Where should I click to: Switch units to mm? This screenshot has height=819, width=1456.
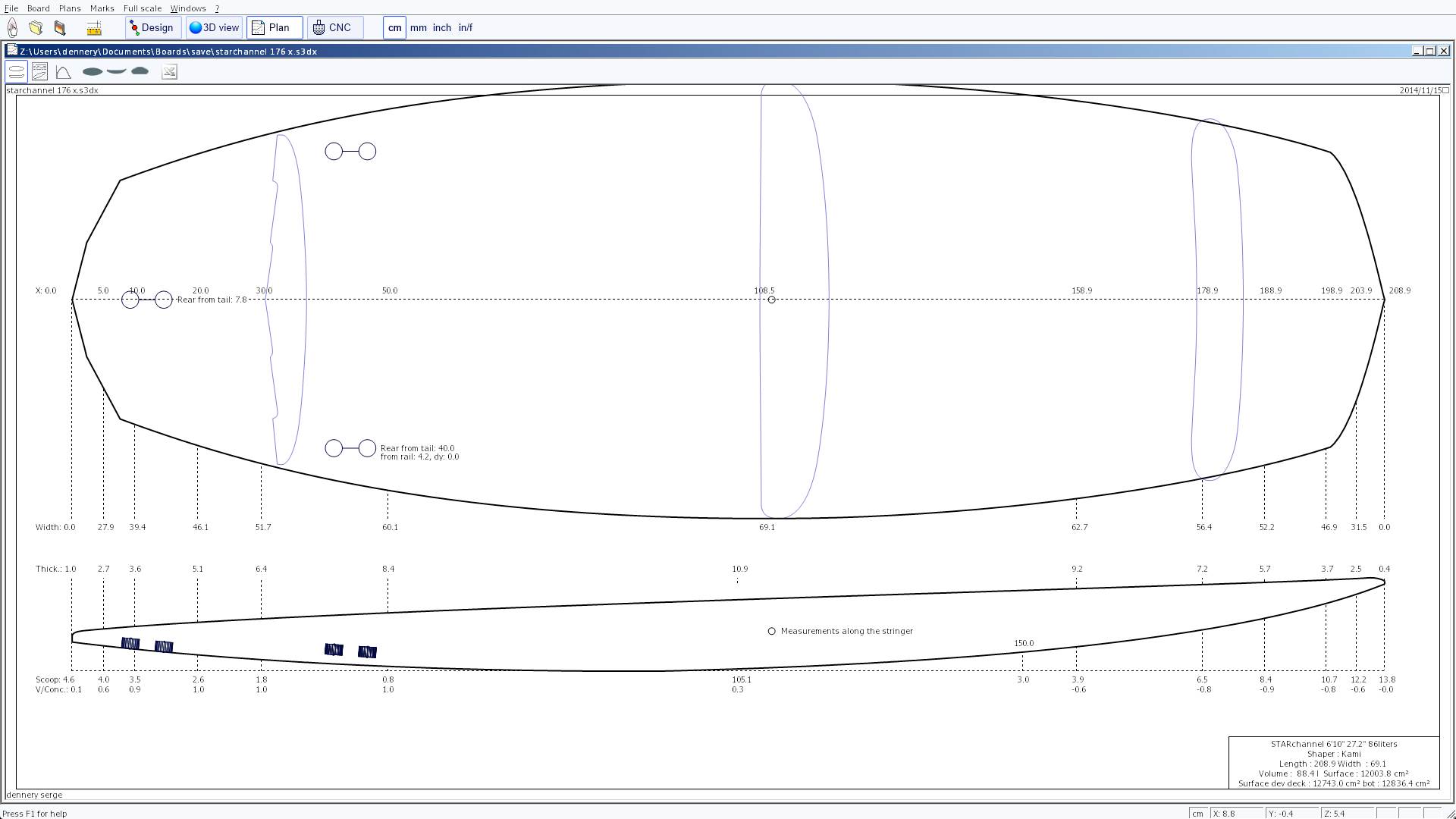click(x=419, y=28)
